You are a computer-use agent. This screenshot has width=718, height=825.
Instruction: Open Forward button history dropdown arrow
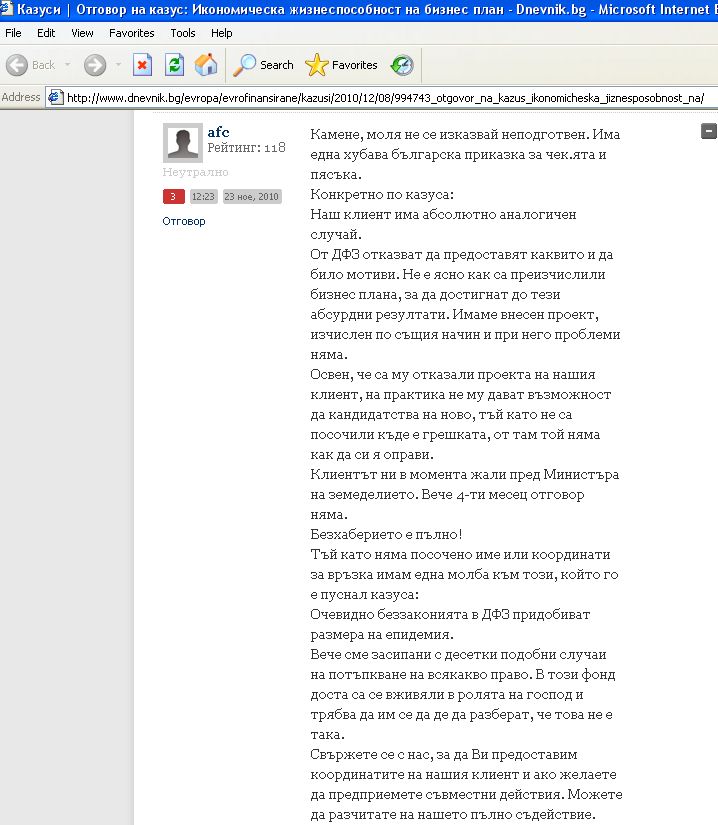[118, 65]
